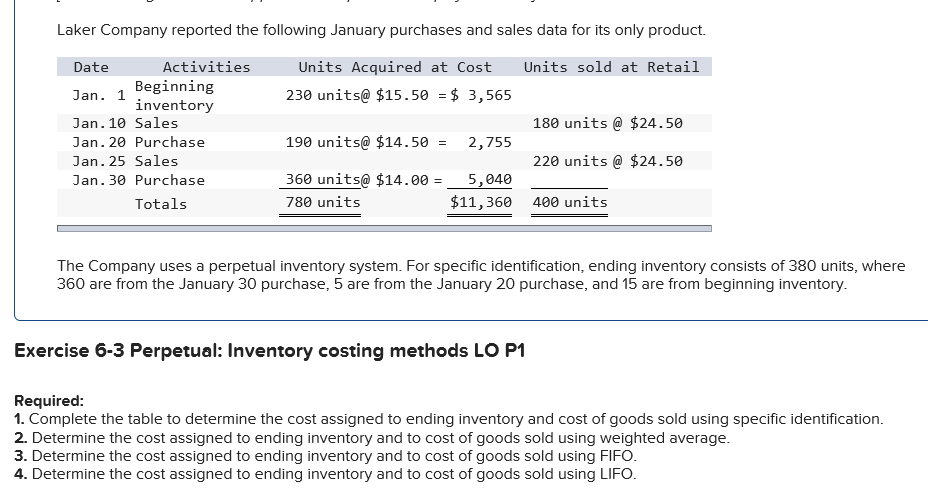Select the 220 units @ $24.50 sale
The image size is (928, 493).
point(607,161)
